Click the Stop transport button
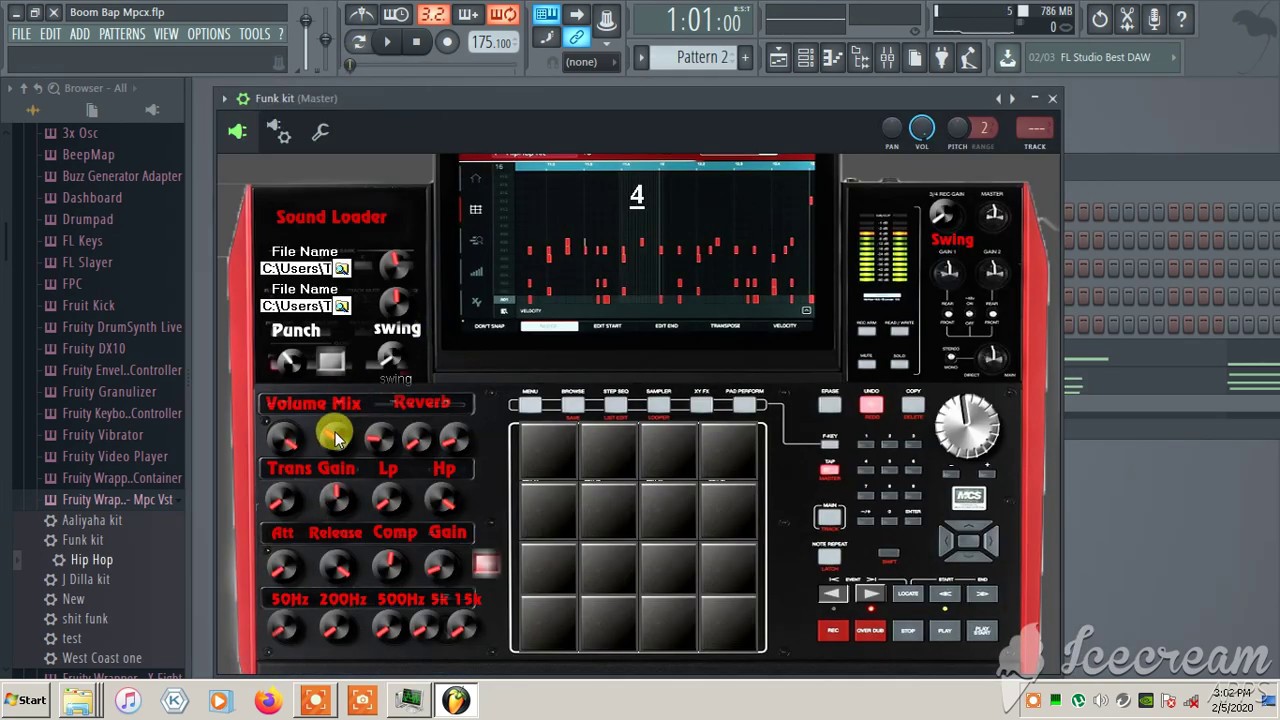 click(x=416, y=42)
